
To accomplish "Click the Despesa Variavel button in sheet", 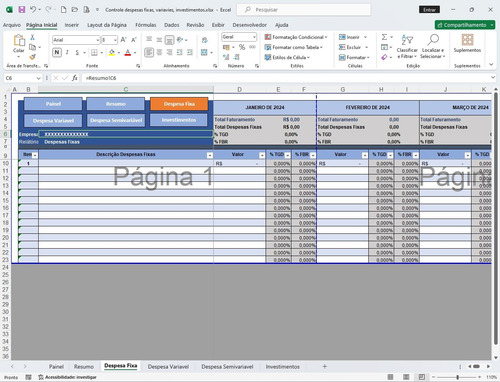I will click(x=53, y=120).
